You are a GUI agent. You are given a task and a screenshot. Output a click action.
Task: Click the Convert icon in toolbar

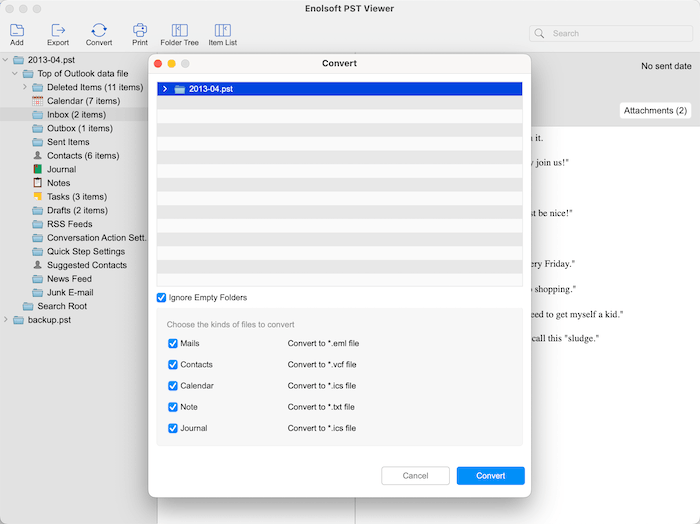pyautogui.click(x=99, y=31)
